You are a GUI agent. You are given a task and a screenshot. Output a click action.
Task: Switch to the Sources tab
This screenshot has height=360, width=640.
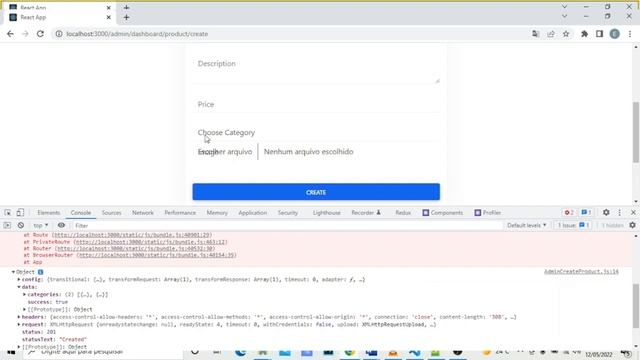coord(111,213)
